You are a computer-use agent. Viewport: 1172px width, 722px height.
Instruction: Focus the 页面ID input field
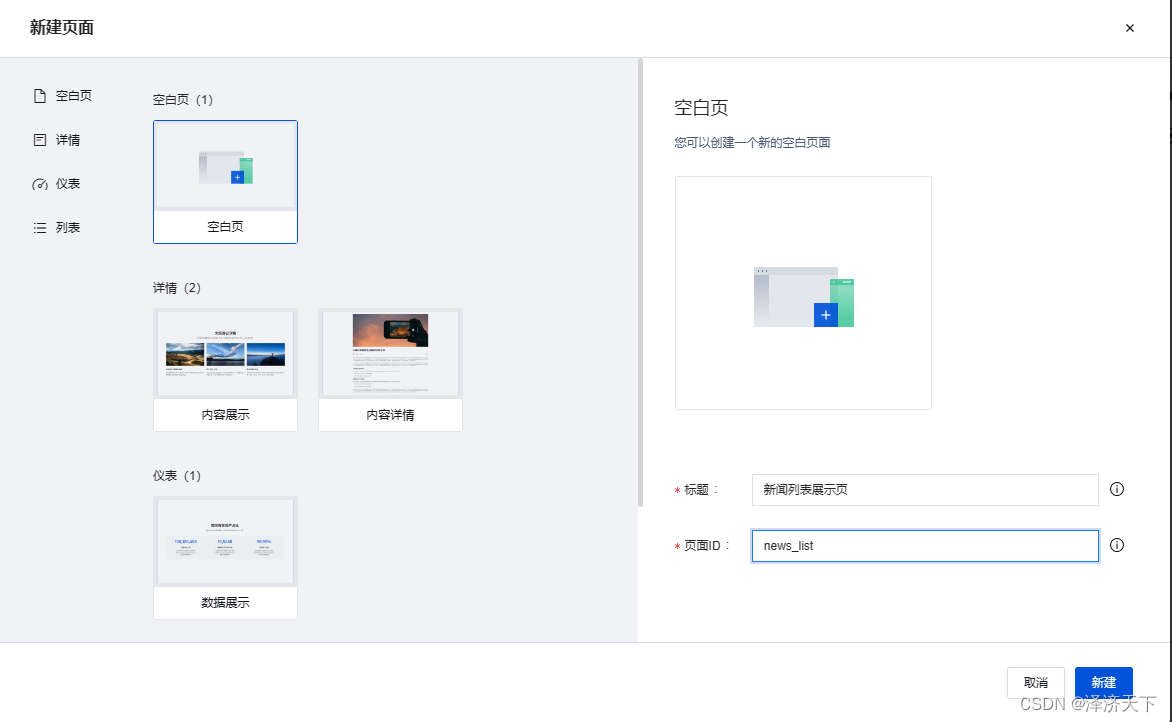pos(925,546)
